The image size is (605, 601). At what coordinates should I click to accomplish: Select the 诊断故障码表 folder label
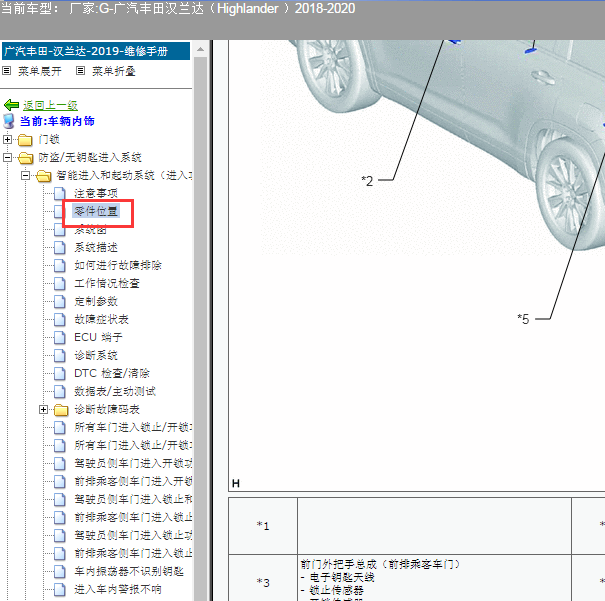pos(107,409)
